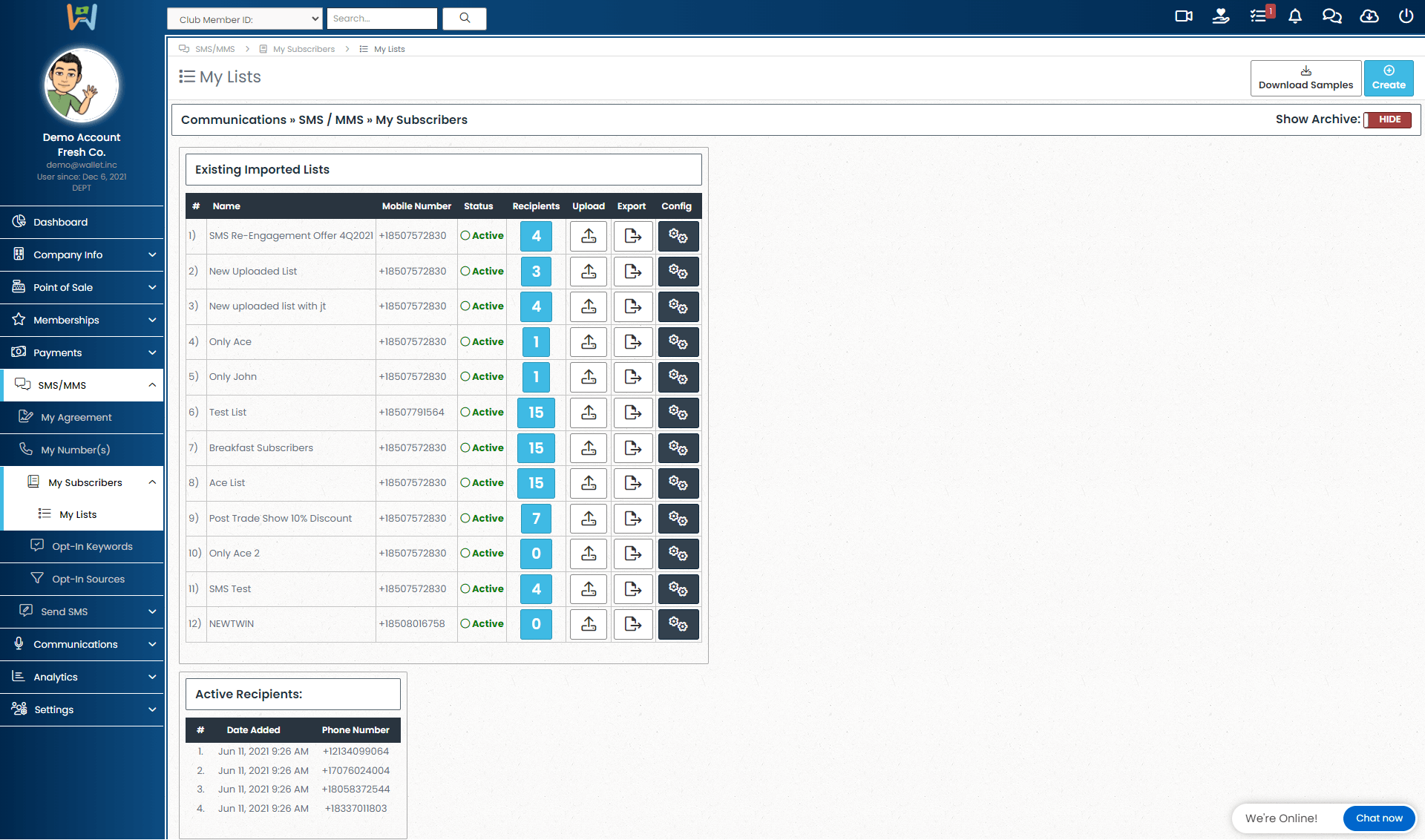
Task: Click the Download Samples button
Action: coord(1306,78)
